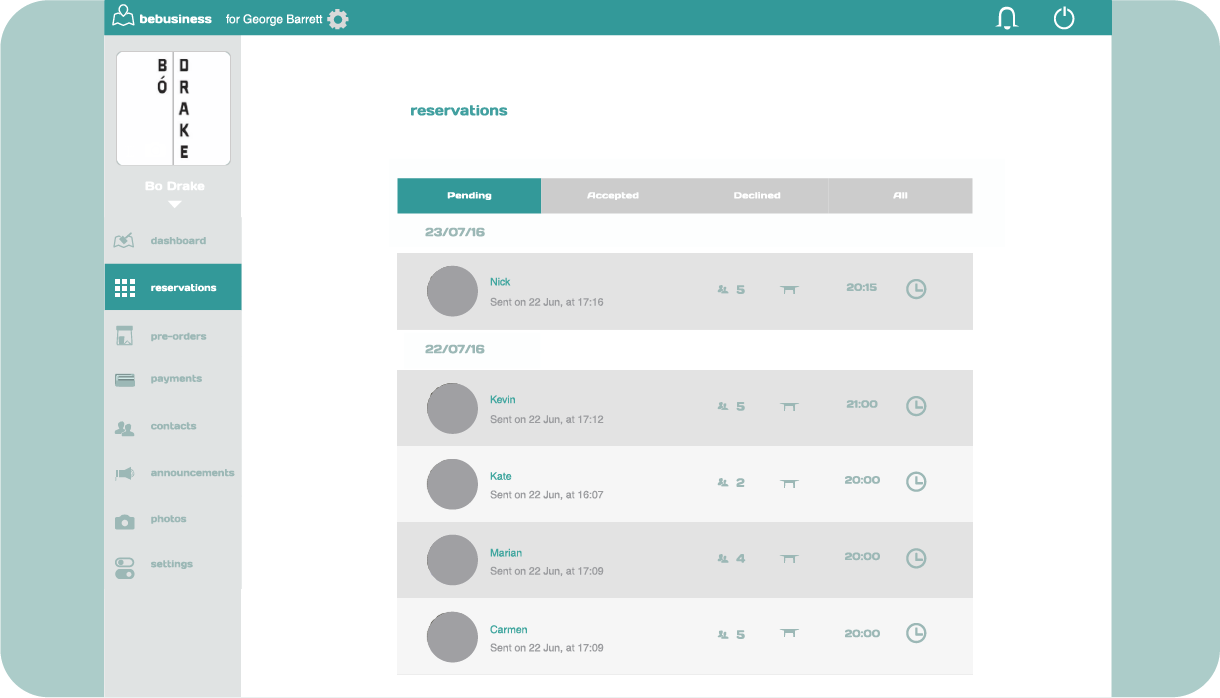Click the pre-orders sidebar icon

tap(125, 336)
